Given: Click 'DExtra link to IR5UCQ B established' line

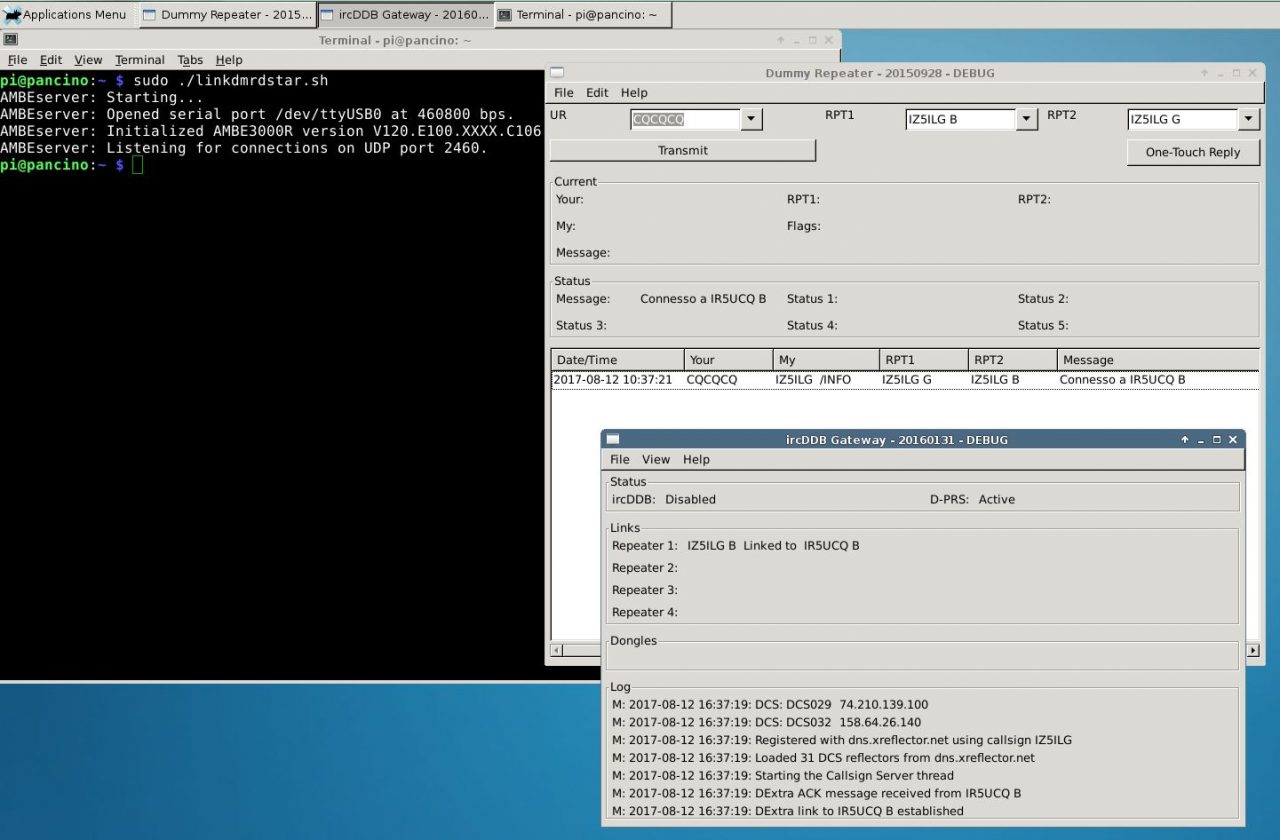Looking at the screenshot, I should pyautogui.click(x=788, y=811).
